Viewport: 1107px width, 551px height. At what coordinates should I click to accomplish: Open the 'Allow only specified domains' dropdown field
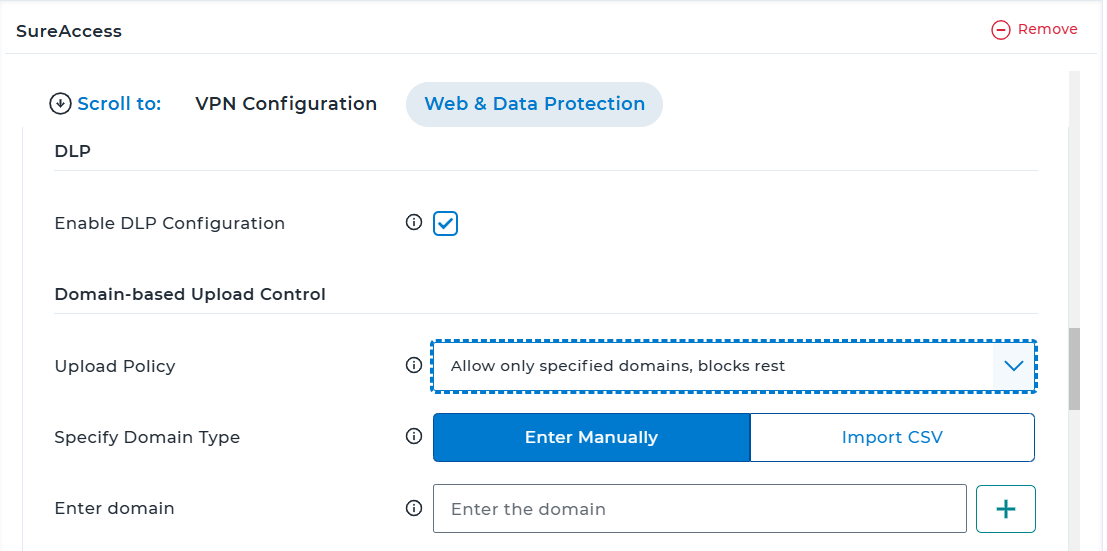click(734, 366)
